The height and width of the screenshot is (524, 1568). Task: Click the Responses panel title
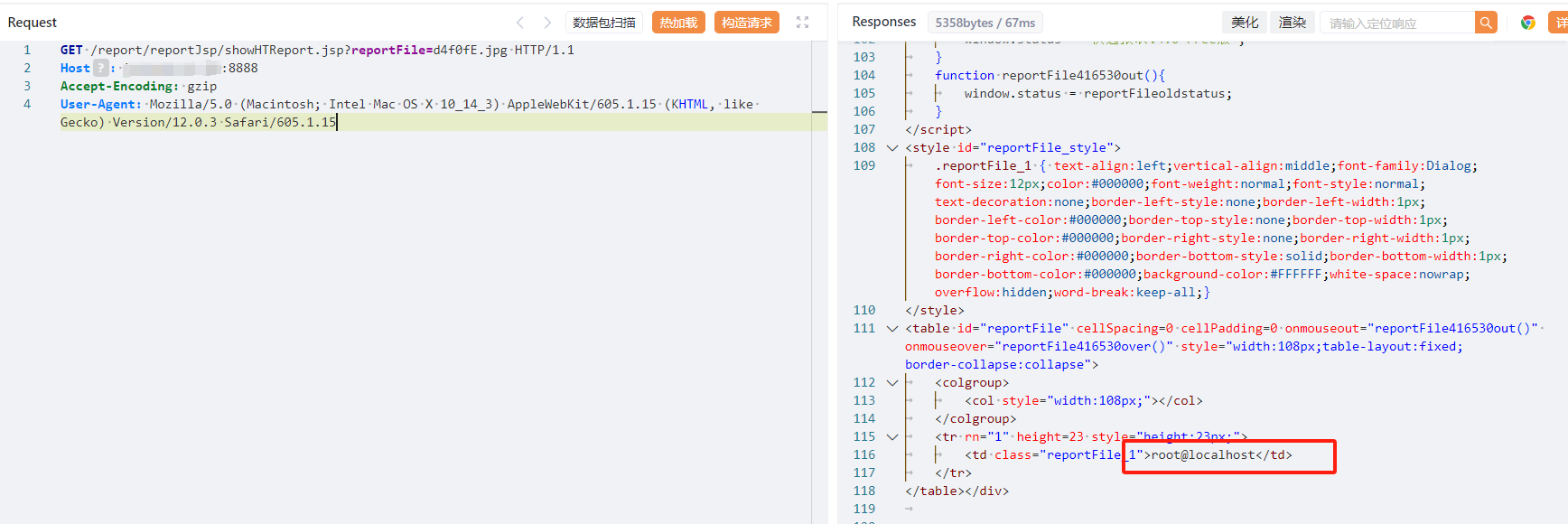pyautogui.click(x=884, y=22)
